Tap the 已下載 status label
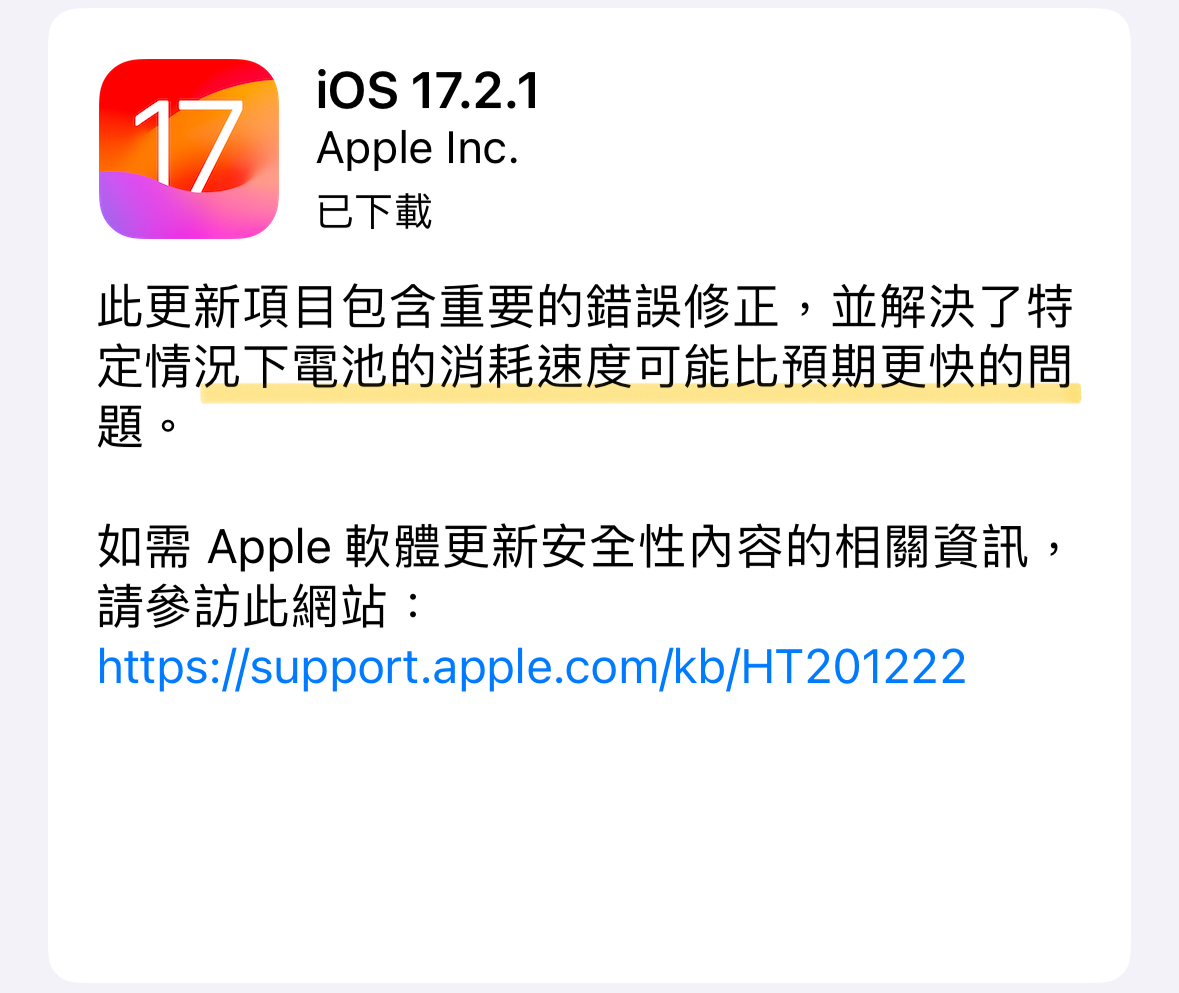 point(374,211)
